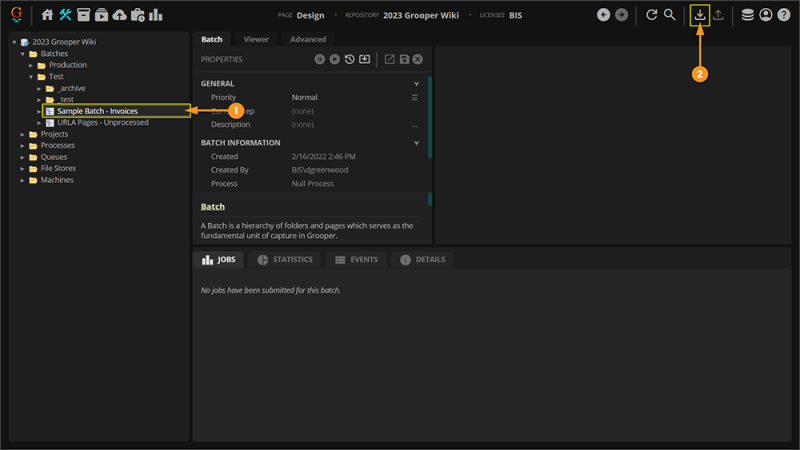Expand the File Stores folder
800x450 pixels.
pos(22,168)
